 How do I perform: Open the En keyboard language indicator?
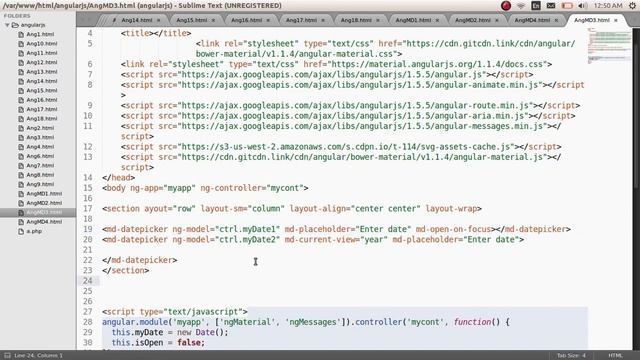point(536,6)
